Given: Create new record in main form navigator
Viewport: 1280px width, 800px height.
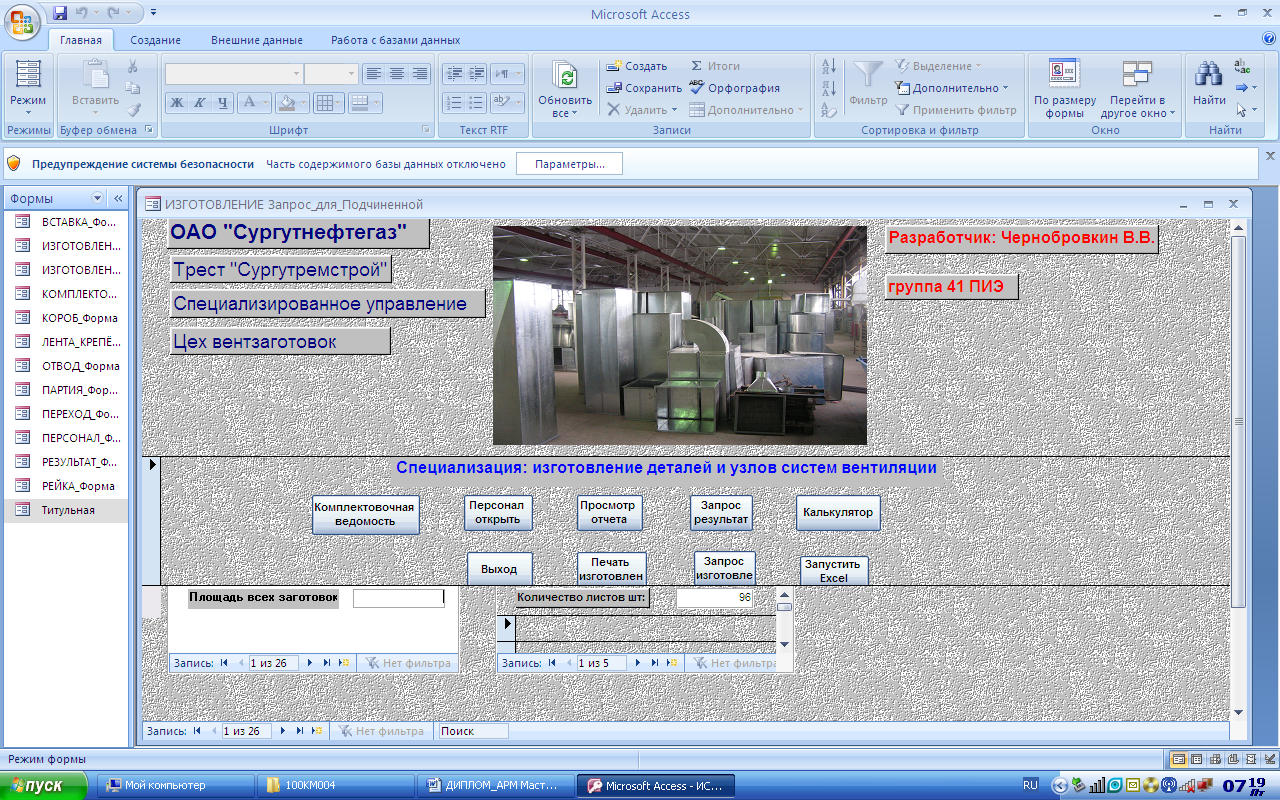Looking at the screenshot, I should 316,731.
